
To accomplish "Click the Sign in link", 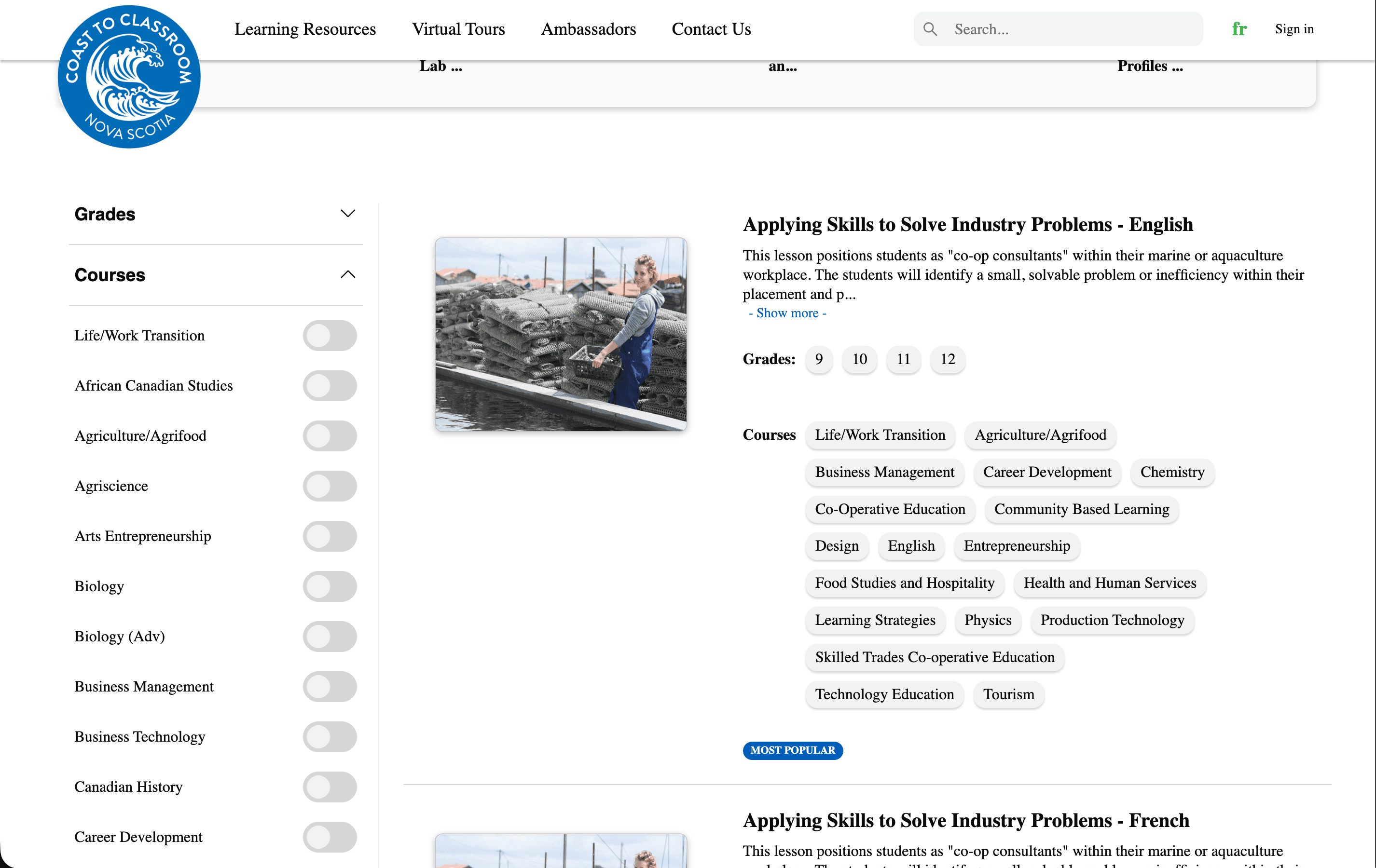I will click(x=1294, y=29).
